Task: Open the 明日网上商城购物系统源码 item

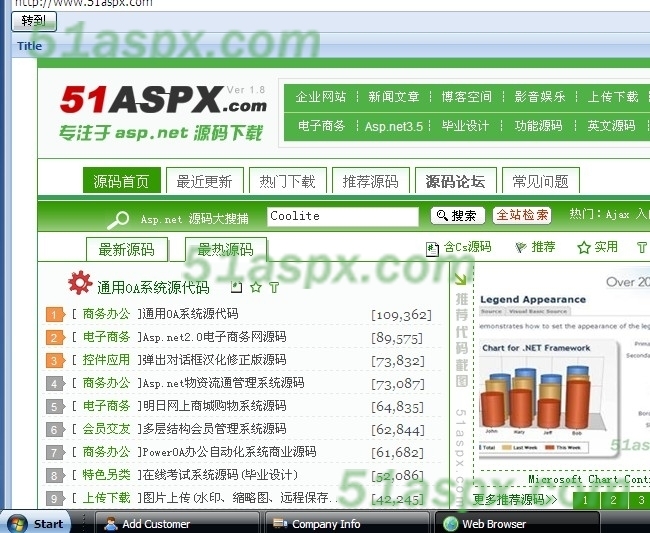Action: point(214,405)
